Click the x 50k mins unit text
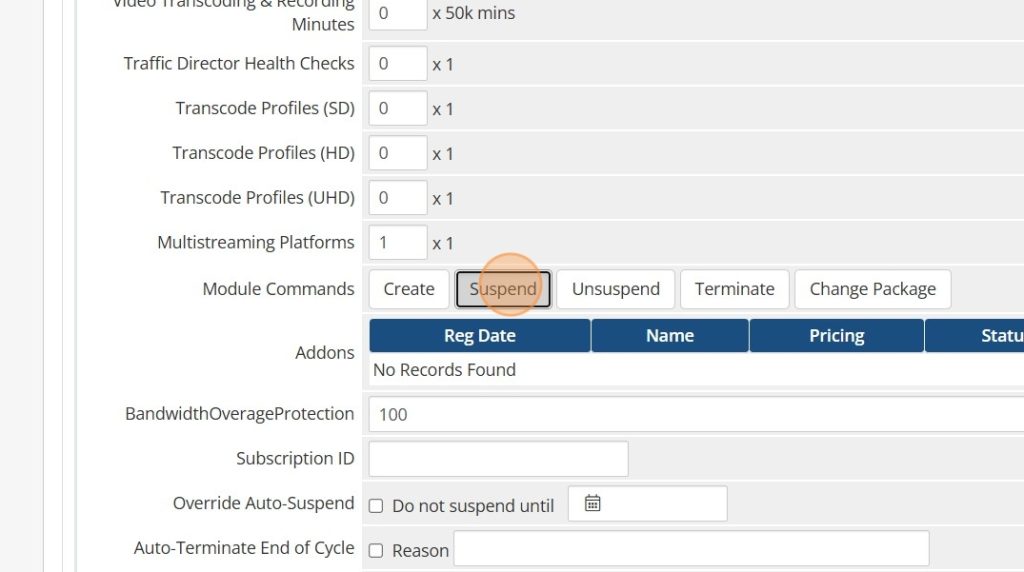 473,13
